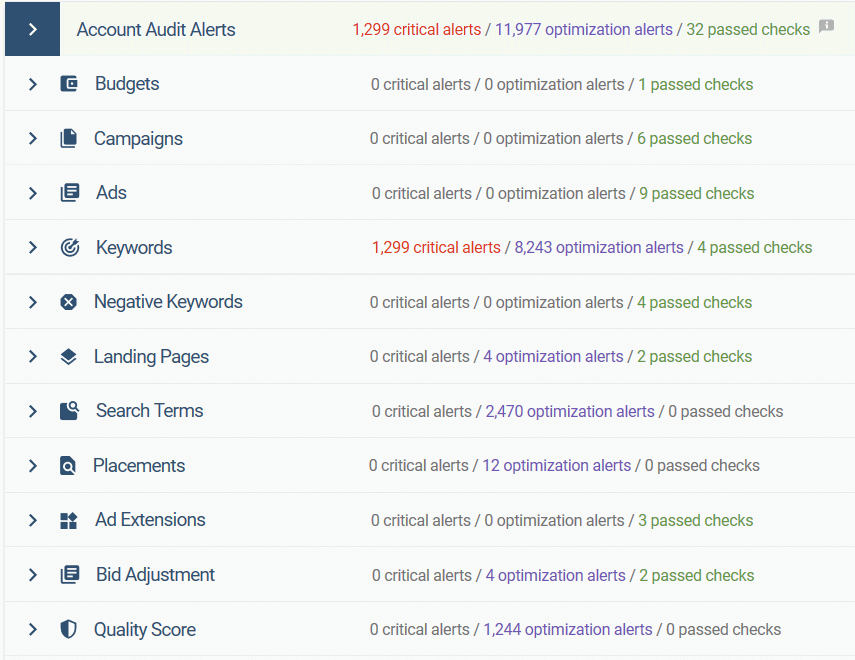The height and width of the screenshot is (660, 855).
Task: Click the Budgets wallet icon
Action: point(69,84)
